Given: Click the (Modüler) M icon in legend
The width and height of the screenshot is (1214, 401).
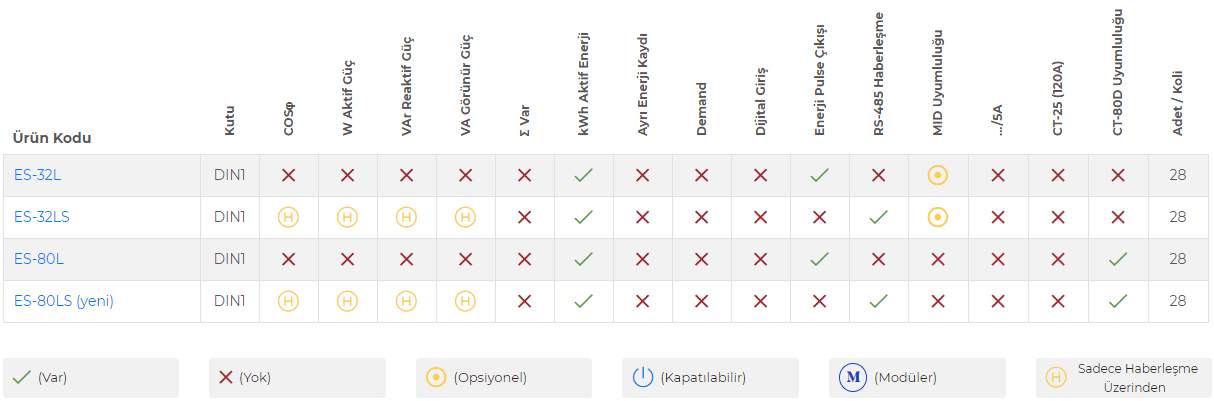Looking at the screenshot, I should click(853, 378).
